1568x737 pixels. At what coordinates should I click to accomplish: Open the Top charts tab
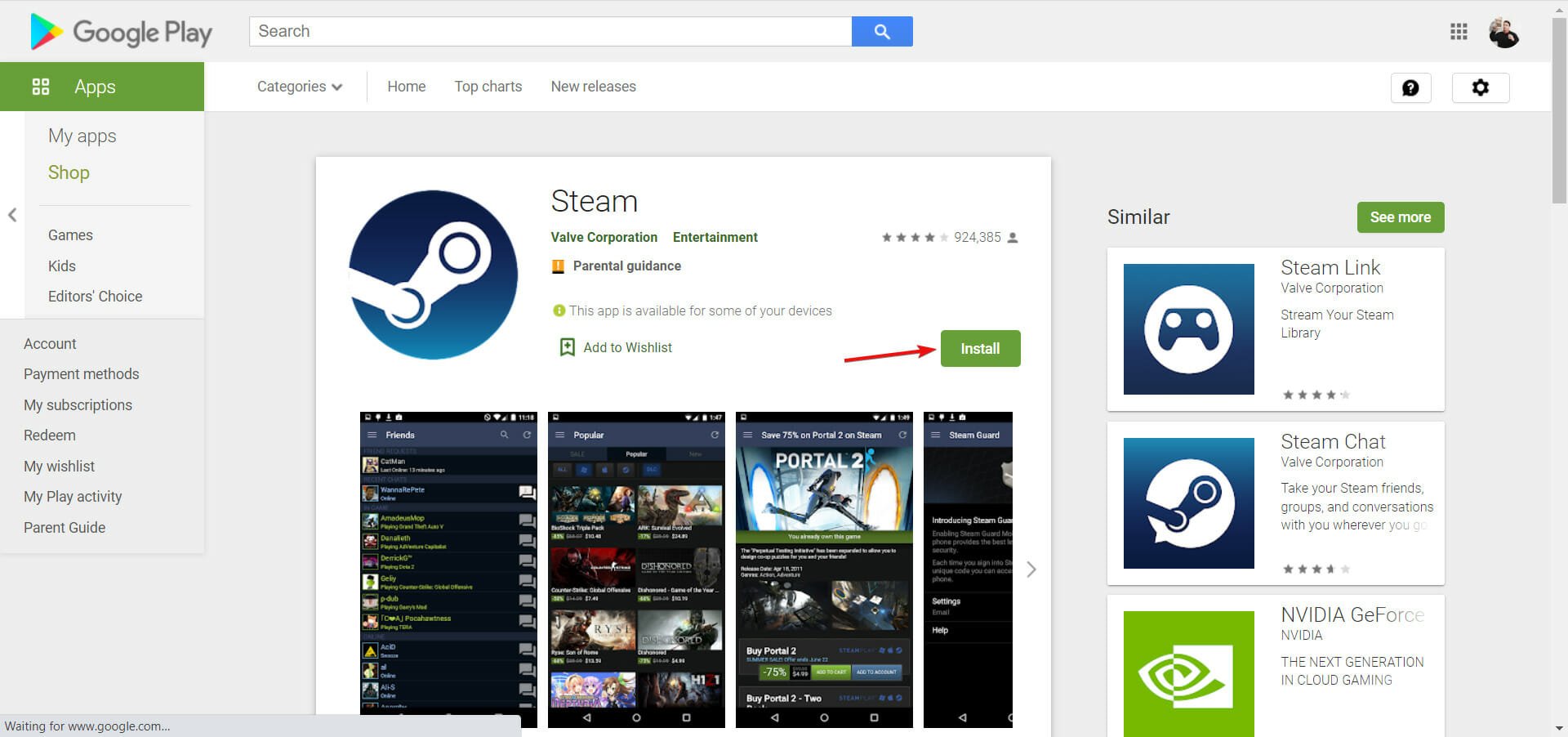coord(488,87)
